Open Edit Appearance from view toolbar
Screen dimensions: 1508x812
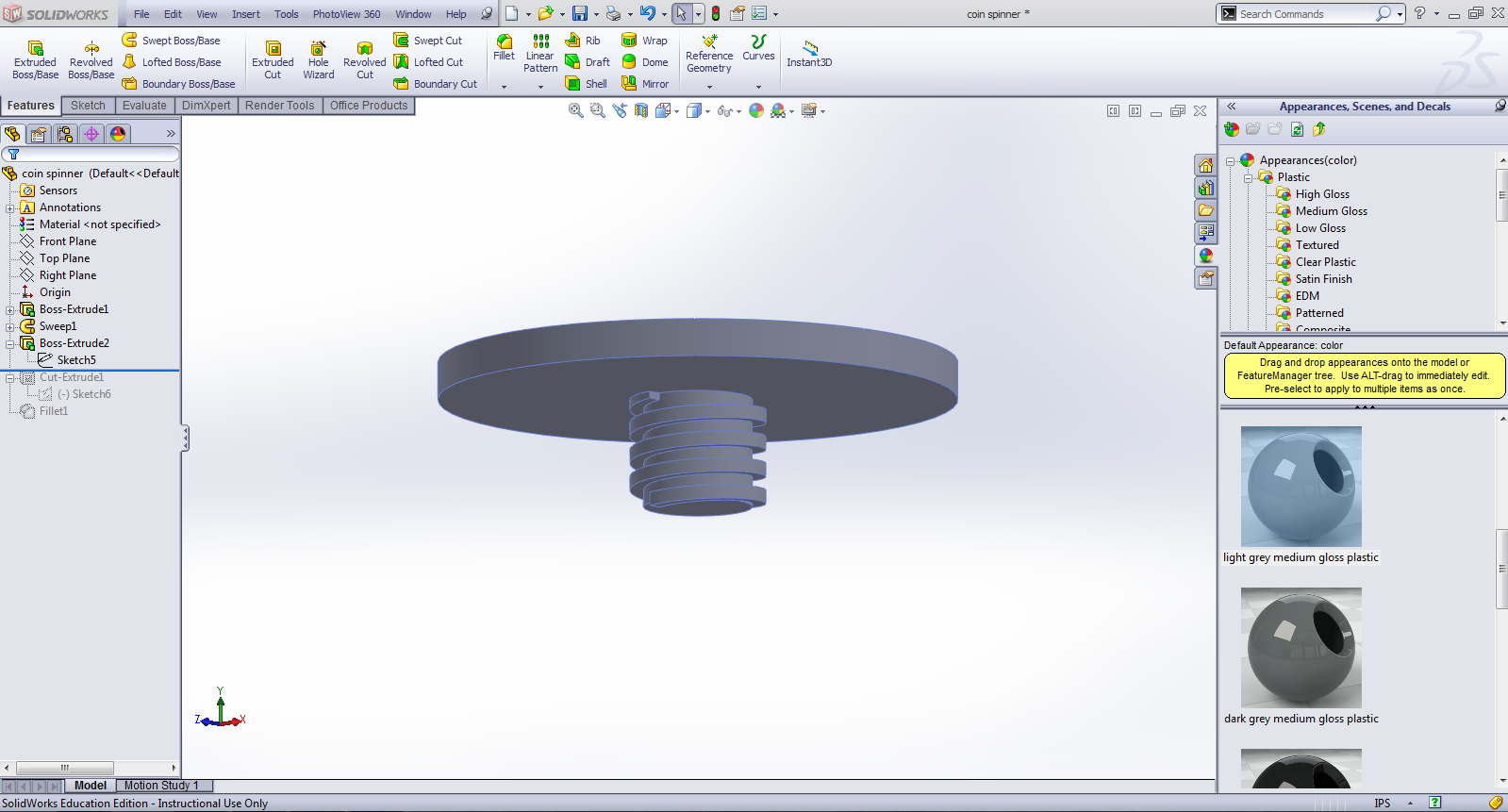(756, 110)
